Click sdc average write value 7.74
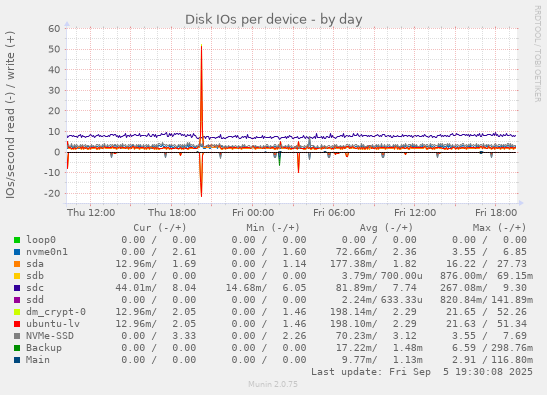The image size is (547, 395). 404,288
